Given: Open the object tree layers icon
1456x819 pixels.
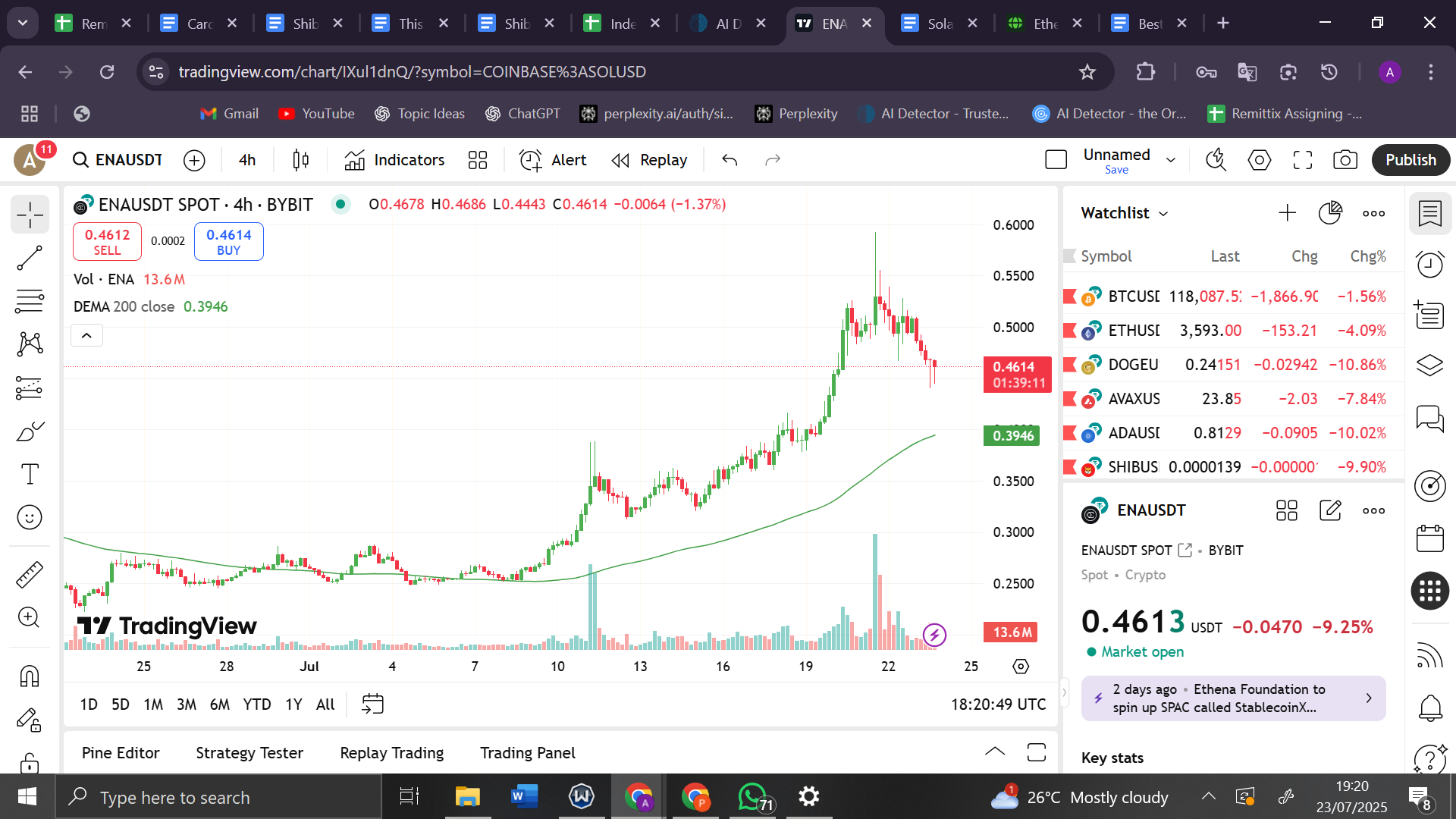Looking at the screenshot, I should (x=1430, y=366).
